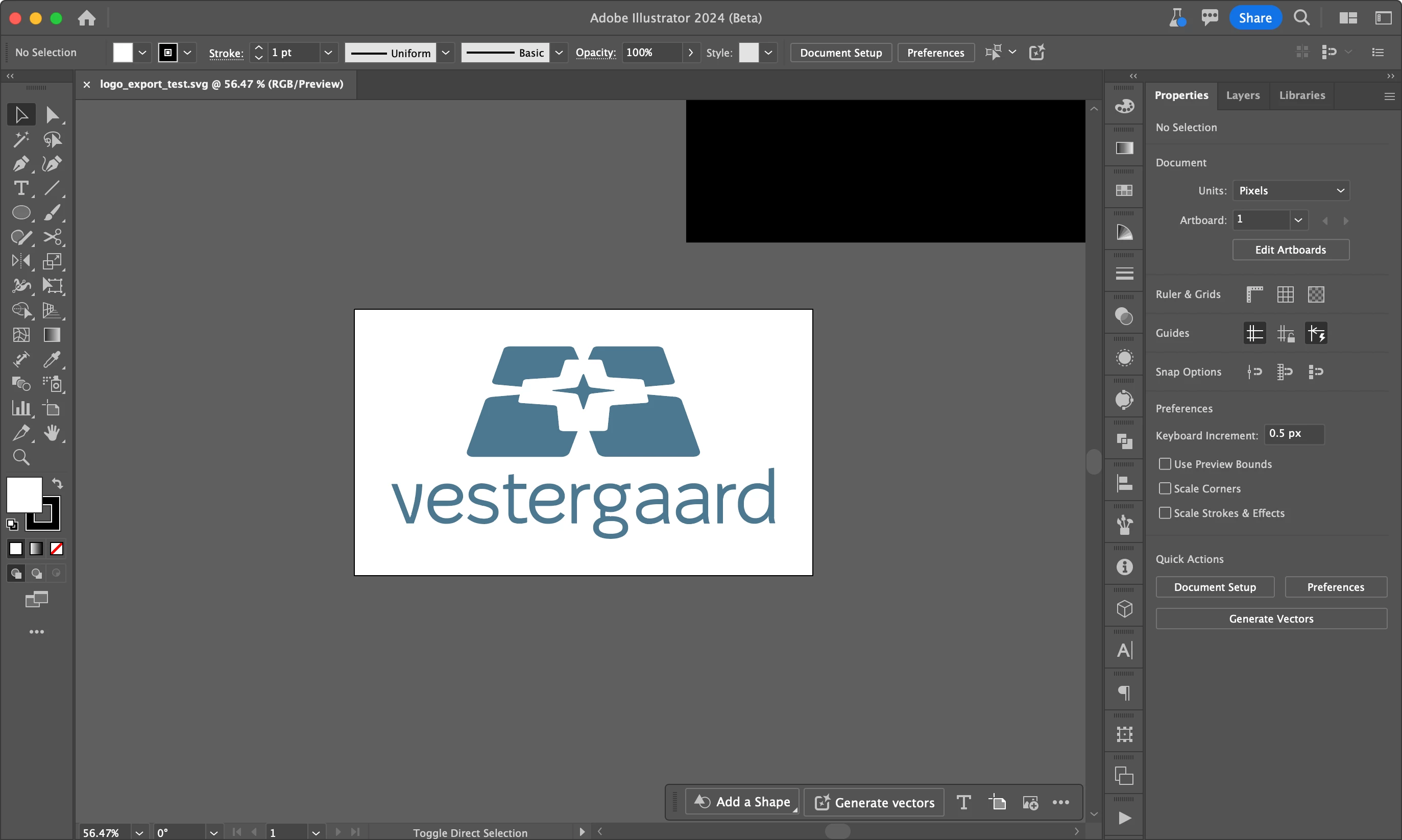Open the Units dropdown set to Pixels
This screenshot has height=840, width=1402.
point(1291,191)
